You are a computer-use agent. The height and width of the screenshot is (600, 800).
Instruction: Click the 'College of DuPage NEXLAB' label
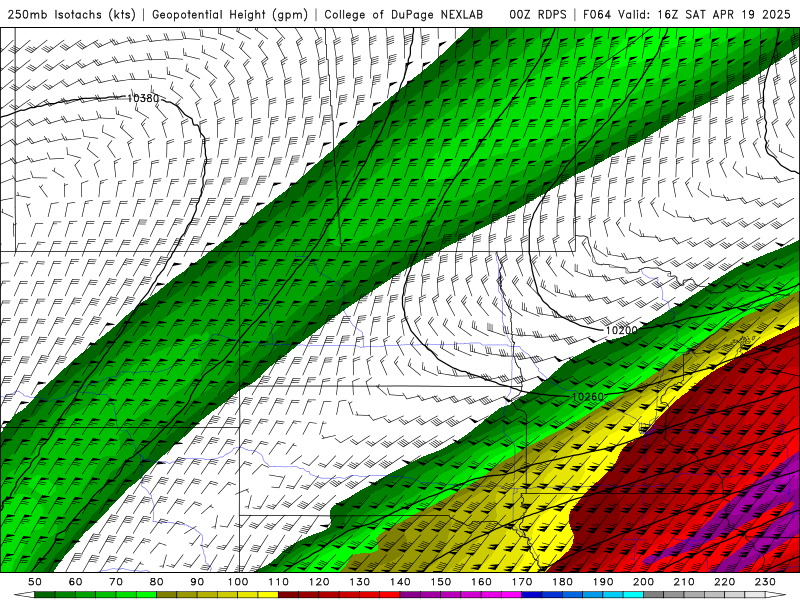pos(403,14)
